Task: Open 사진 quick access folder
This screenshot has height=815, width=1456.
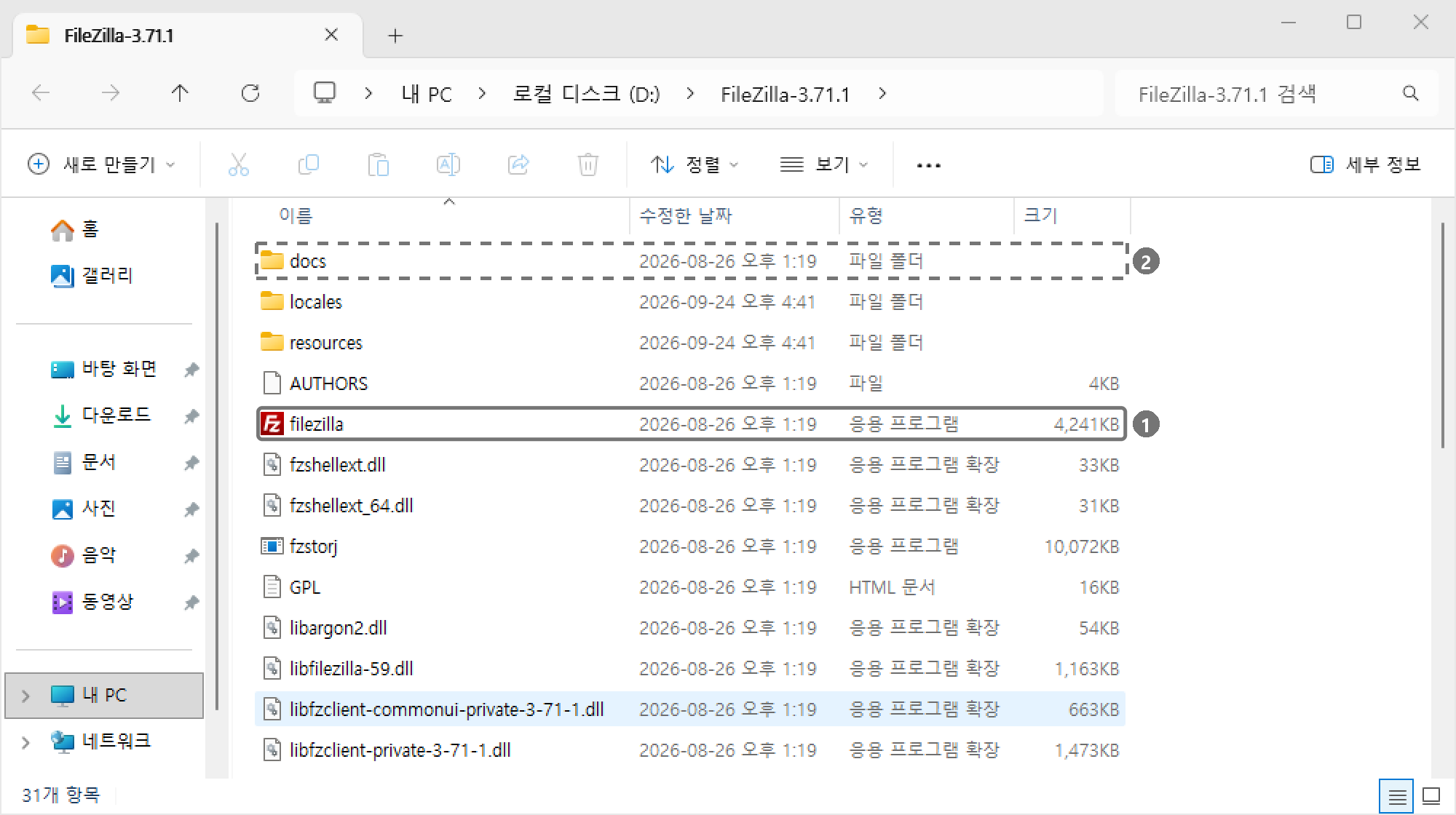Action: [x=84, y=509]
